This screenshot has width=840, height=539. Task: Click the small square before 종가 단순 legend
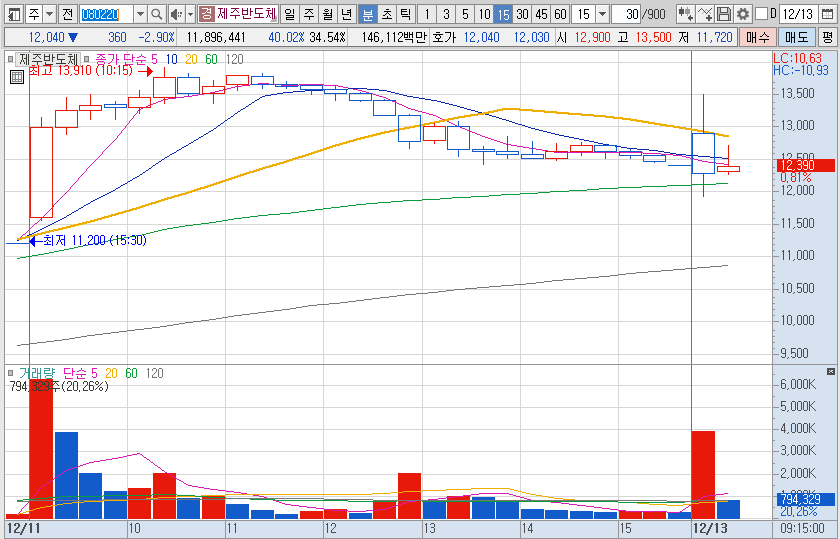tap(87, 59)
